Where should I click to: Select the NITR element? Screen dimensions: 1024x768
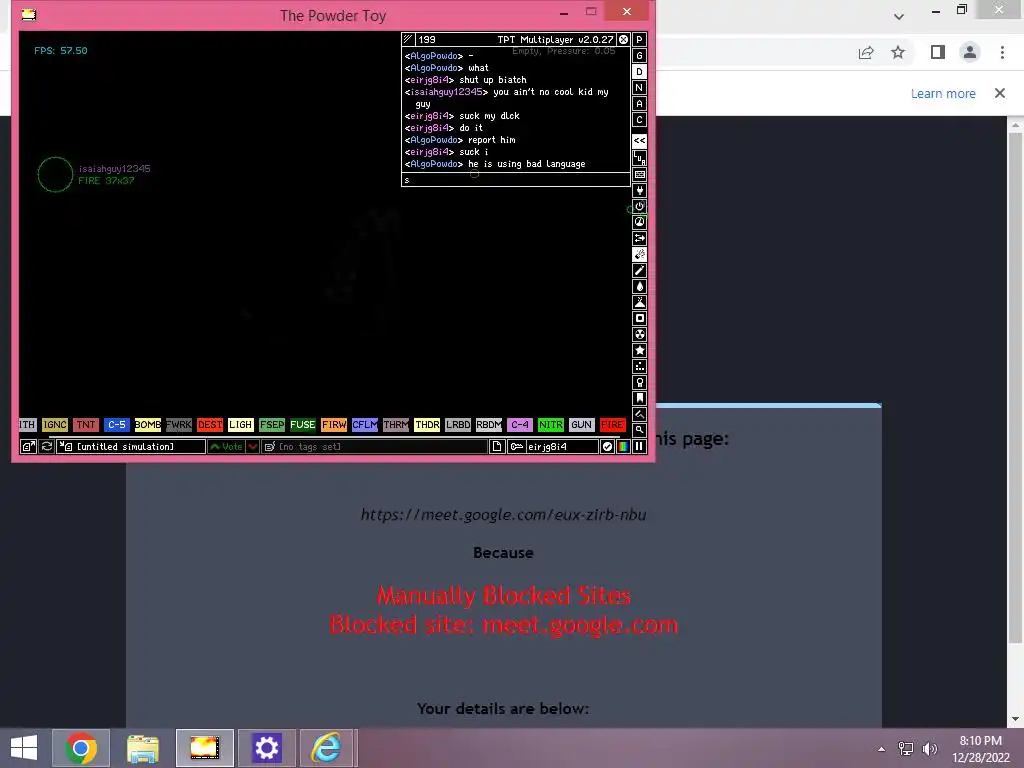[551, 424]
